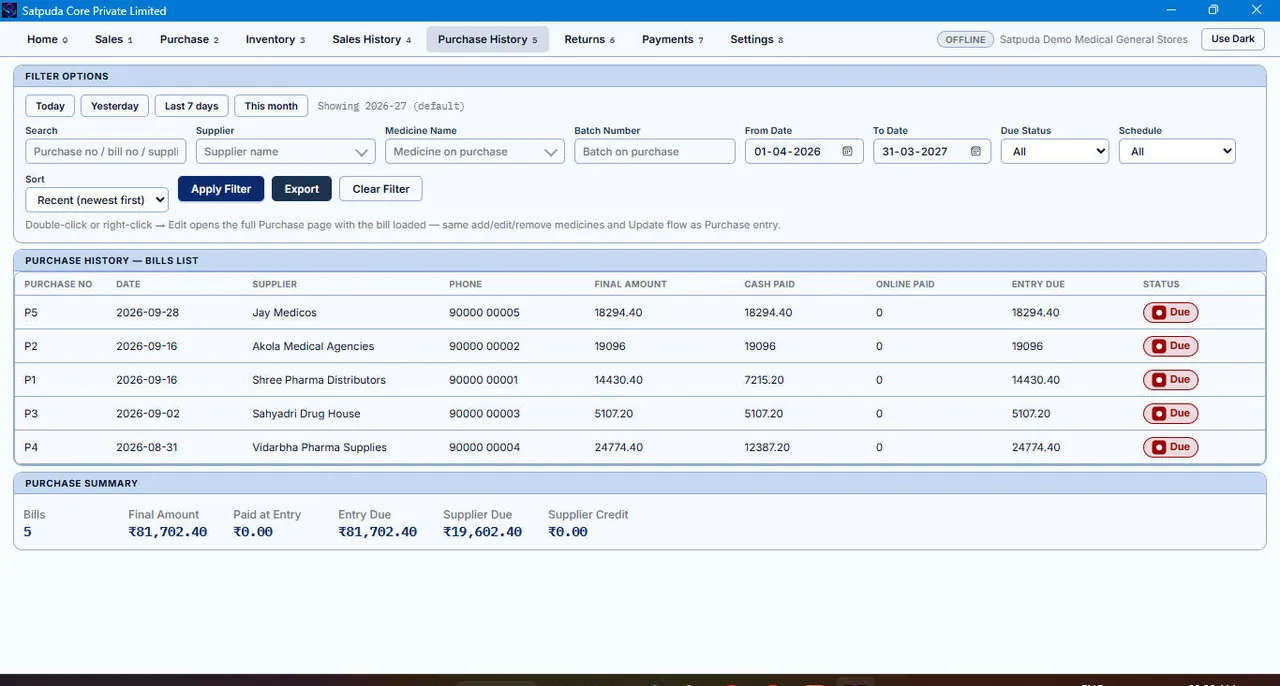Select purchase row P2
The image size is (1280, 686).
[640, 346]
